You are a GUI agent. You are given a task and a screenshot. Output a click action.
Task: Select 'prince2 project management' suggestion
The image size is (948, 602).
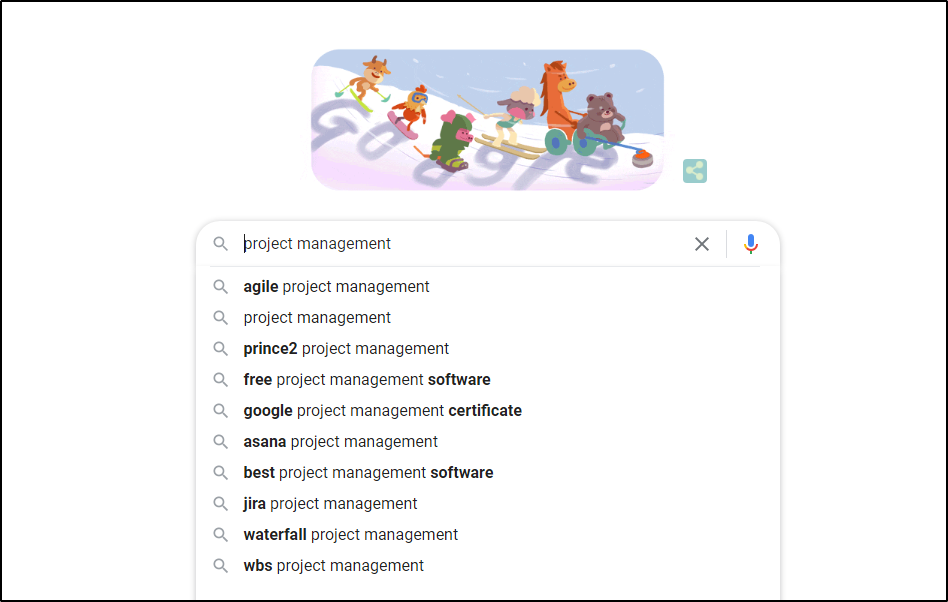click(346, 349)
